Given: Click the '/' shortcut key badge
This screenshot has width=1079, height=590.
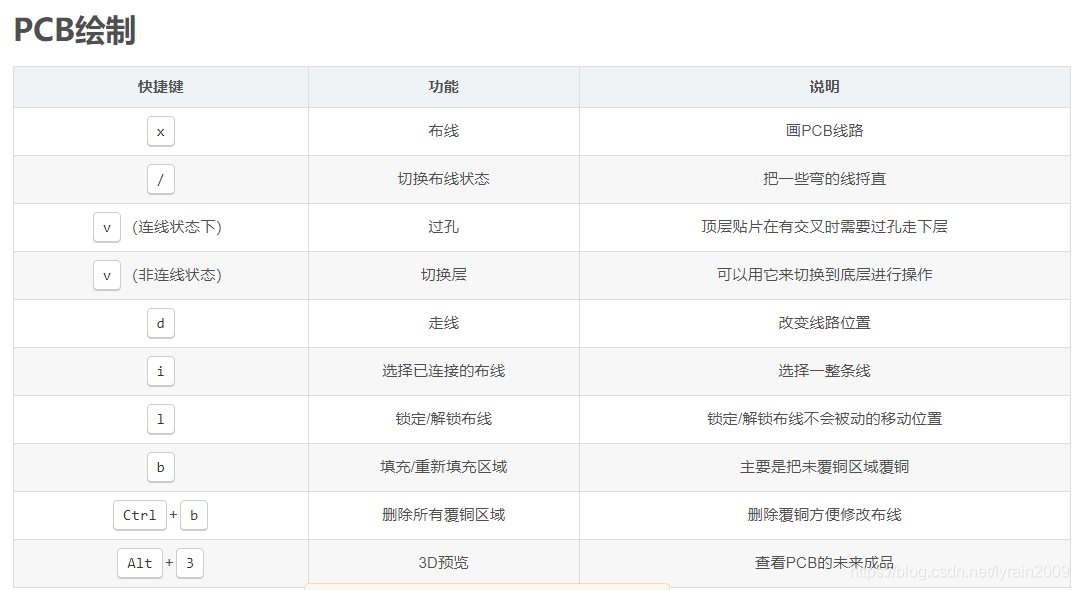Looking at the screenshot, I should [x=160, y=180].
